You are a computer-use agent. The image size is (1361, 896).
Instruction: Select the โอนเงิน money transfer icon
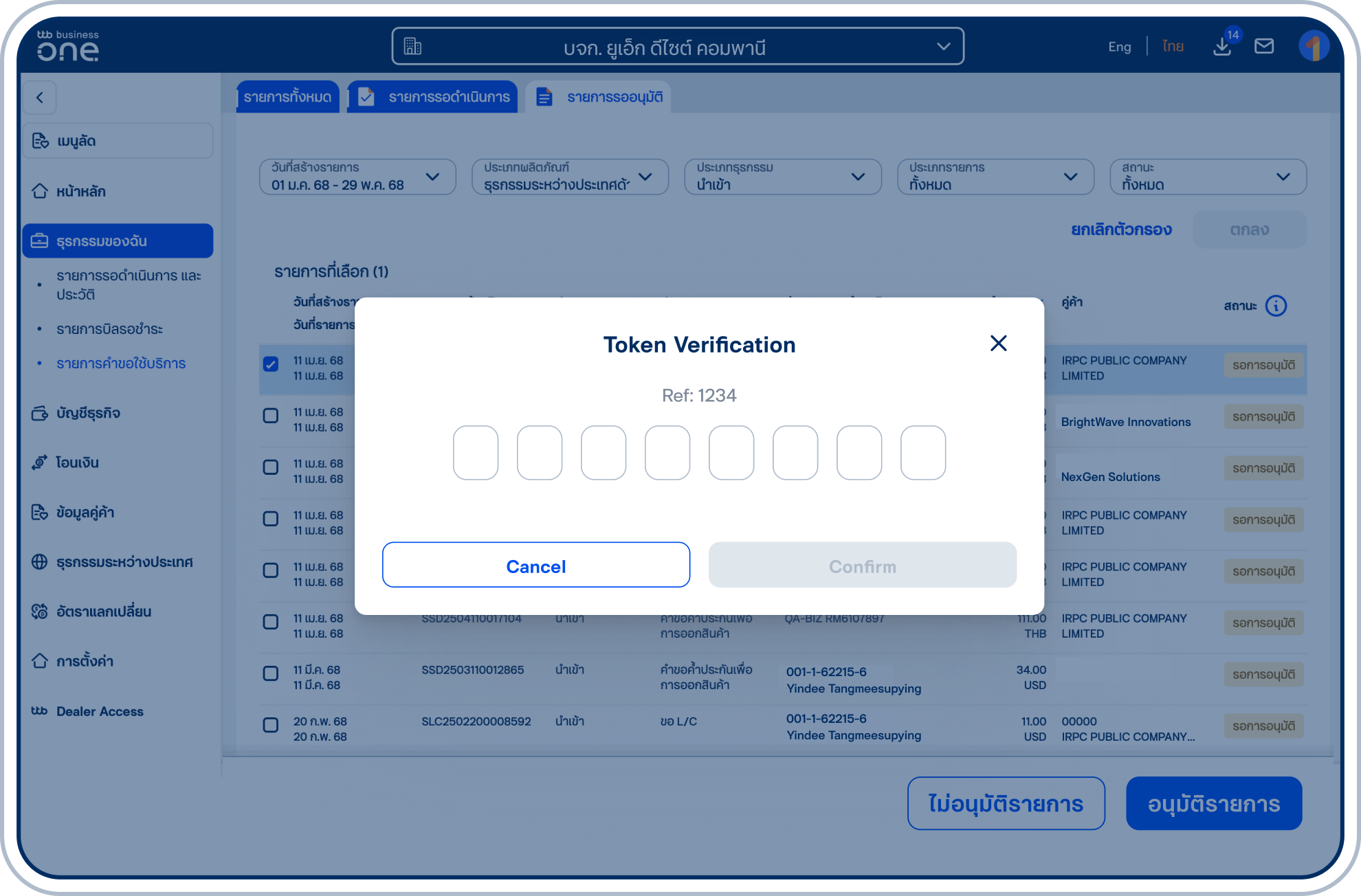39,462
